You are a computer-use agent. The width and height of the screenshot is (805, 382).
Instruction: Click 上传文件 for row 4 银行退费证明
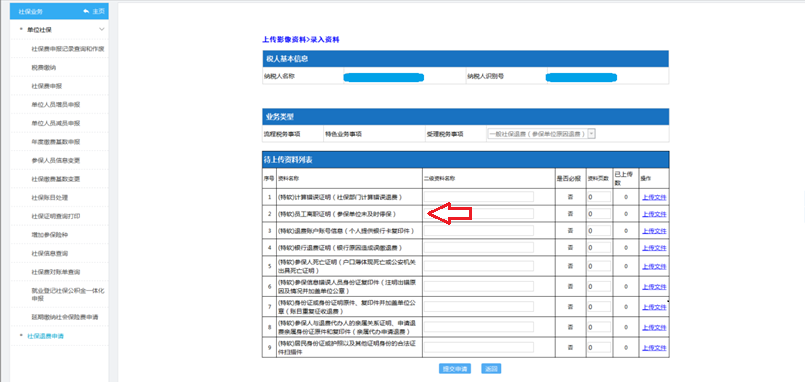coord(654,248)
